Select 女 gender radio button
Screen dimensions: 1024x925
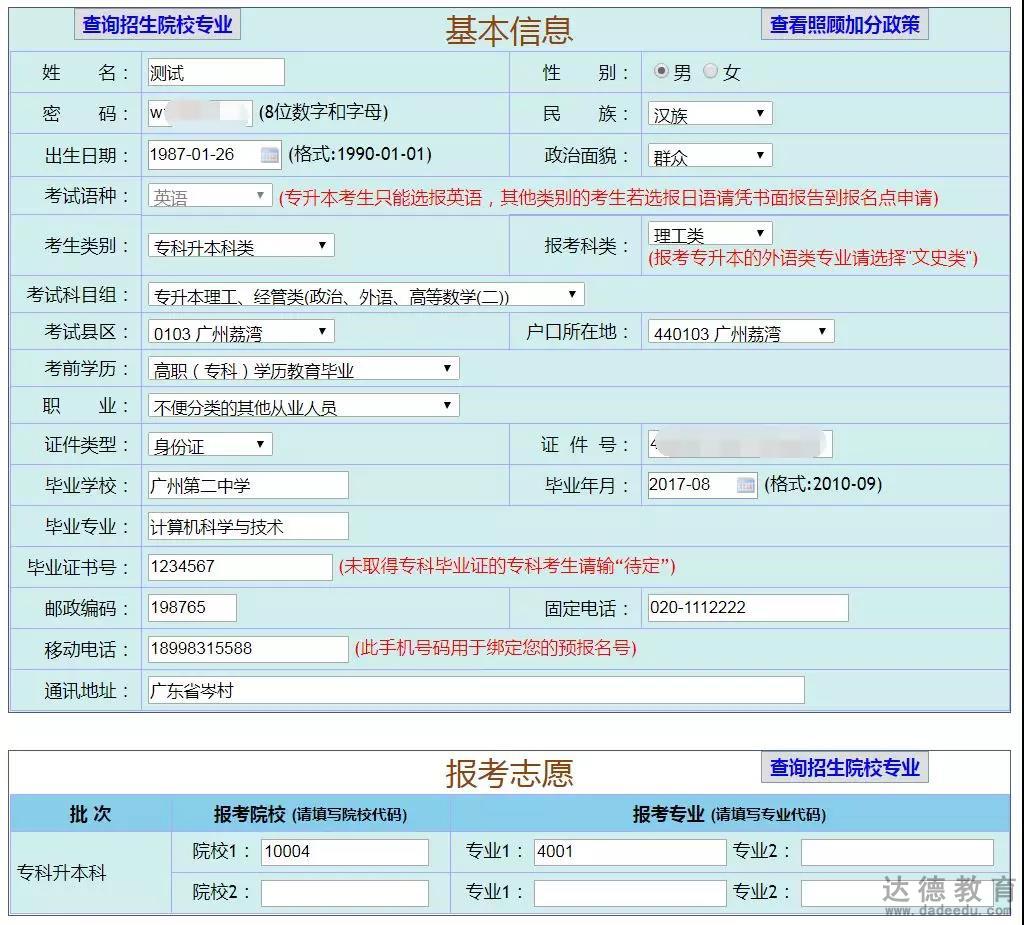[x=710, y=71]
